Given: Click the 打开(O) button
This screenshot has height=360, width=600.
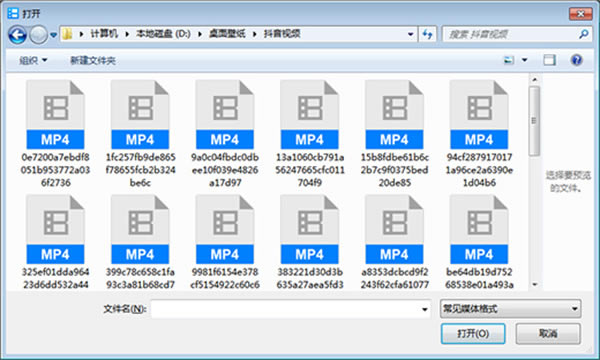Looking at the screenshot, I should (x=473, y=334).
